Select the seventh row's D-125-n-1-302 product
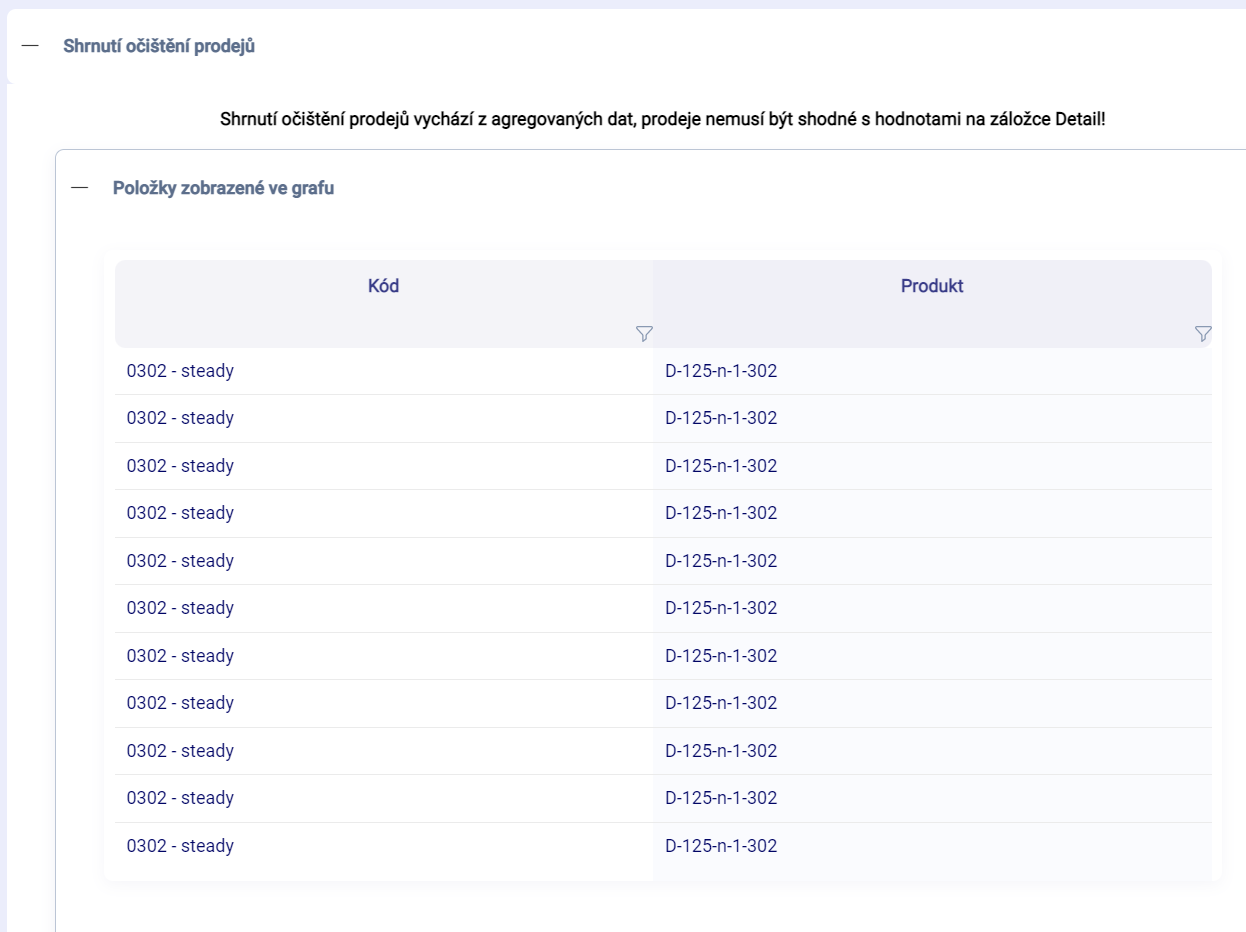Viewport: 1246px width, 932px height. [721, 656]
